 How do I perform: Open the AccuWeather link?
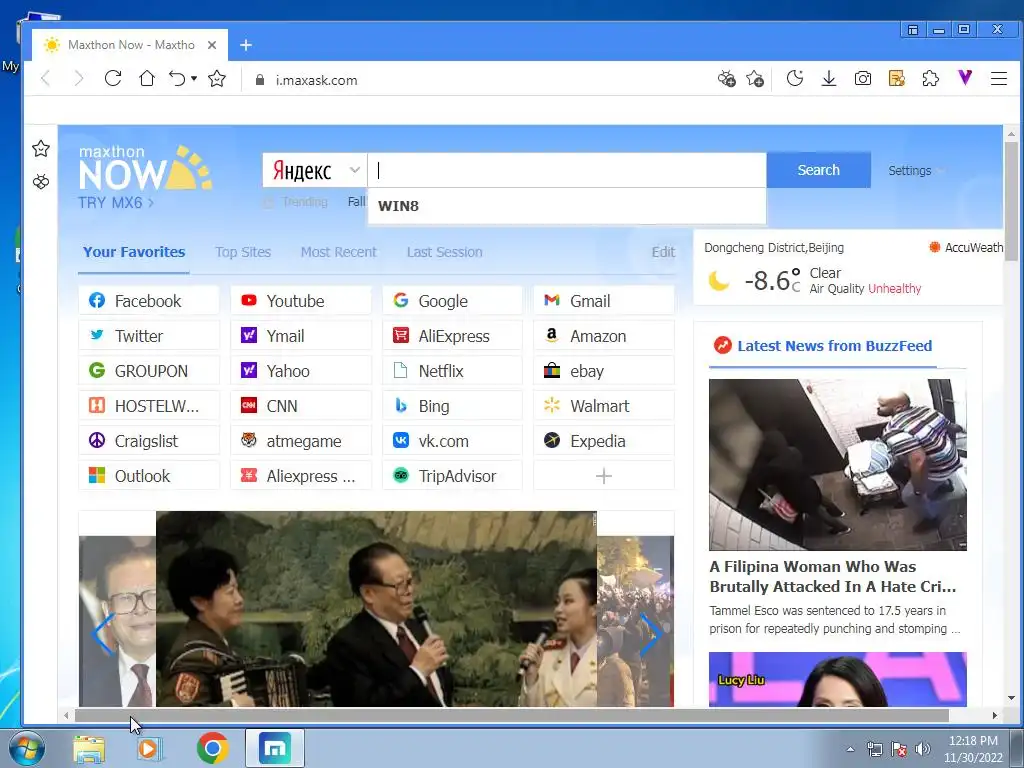tap(967, 248)
